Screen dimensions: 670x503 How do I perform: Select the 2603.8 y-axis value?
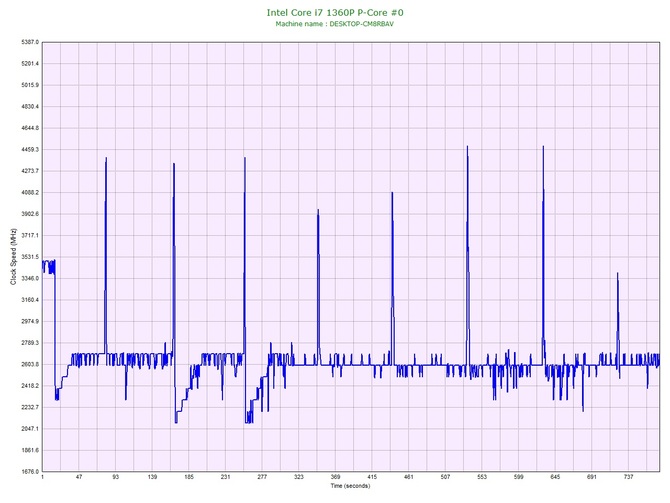pos(30,365)
